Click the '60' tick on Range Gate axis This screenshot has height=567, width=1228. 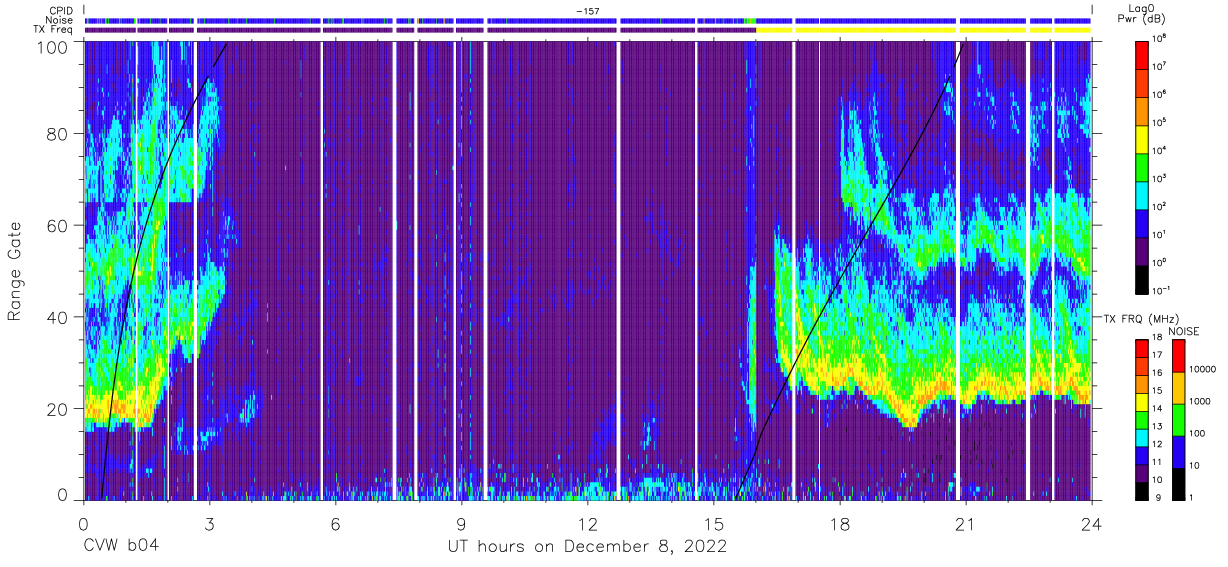(59, 226)
